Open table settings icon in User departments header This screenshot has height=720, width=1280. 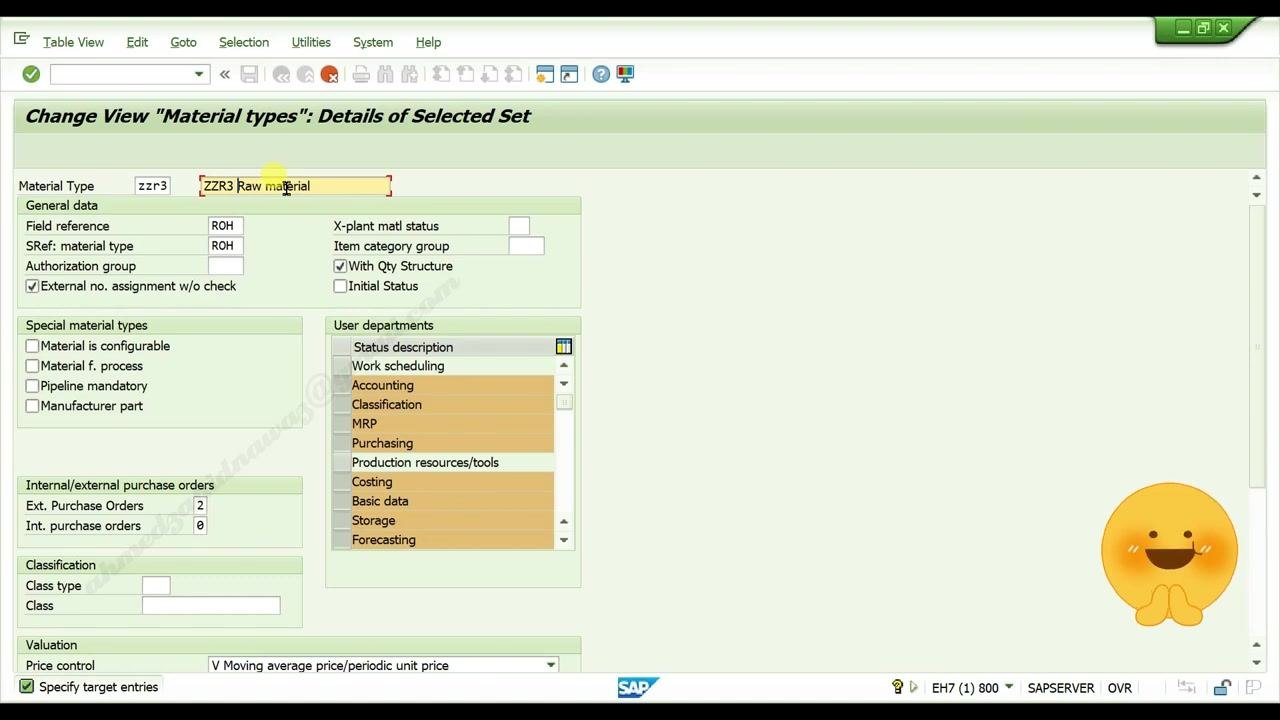(564, 346)
